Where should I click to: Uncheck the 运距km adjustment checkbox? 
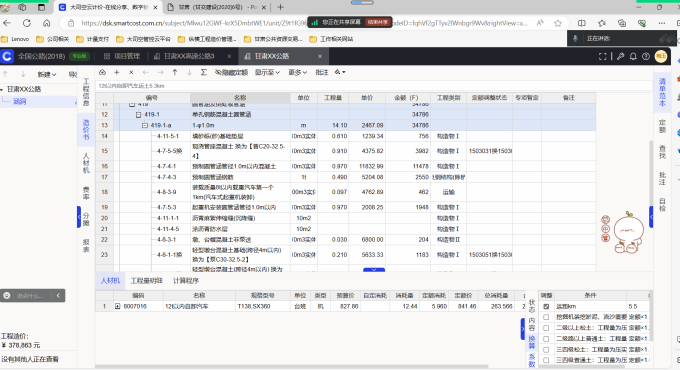point(546,306)
